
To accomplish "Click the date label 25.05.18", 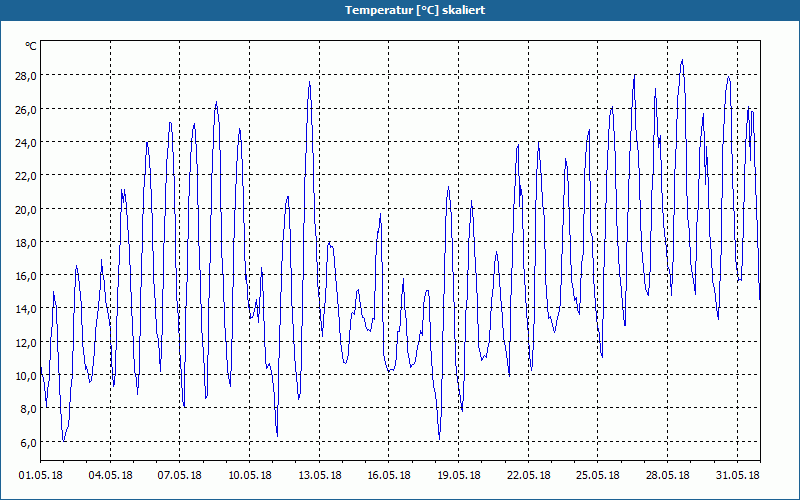I will pos(597,476).
